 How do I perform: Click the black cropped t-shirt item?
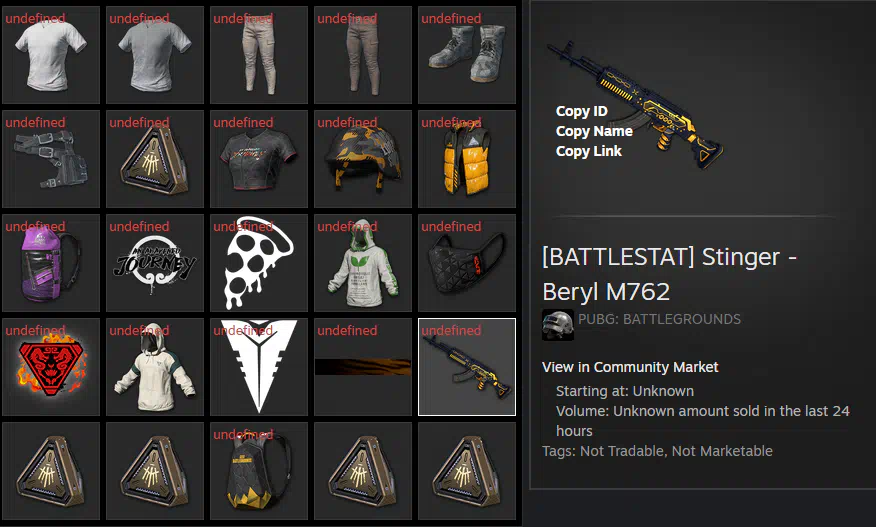point(259,159)
